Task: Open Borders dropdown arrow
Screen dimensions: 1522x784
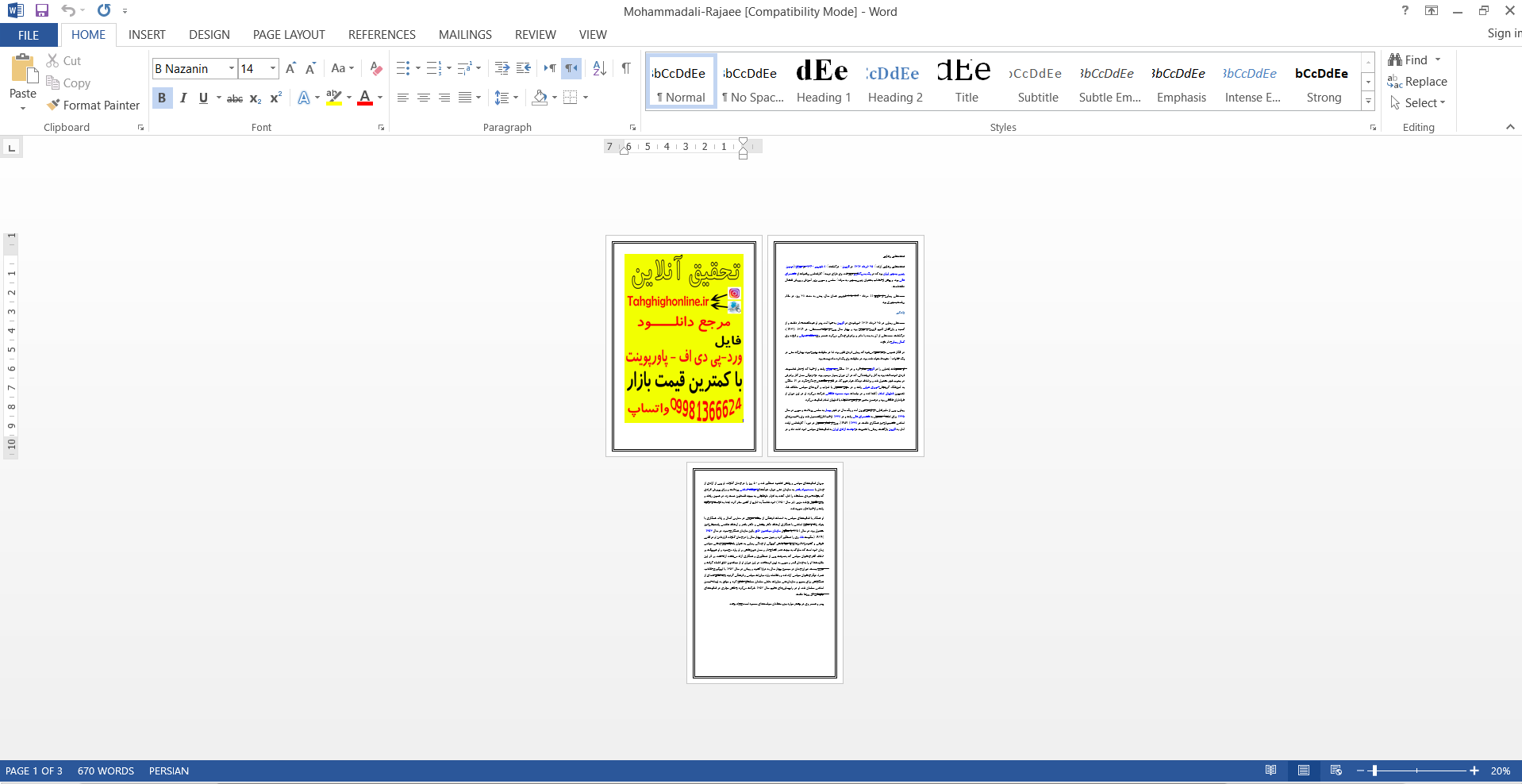Action: coord(586,98)
